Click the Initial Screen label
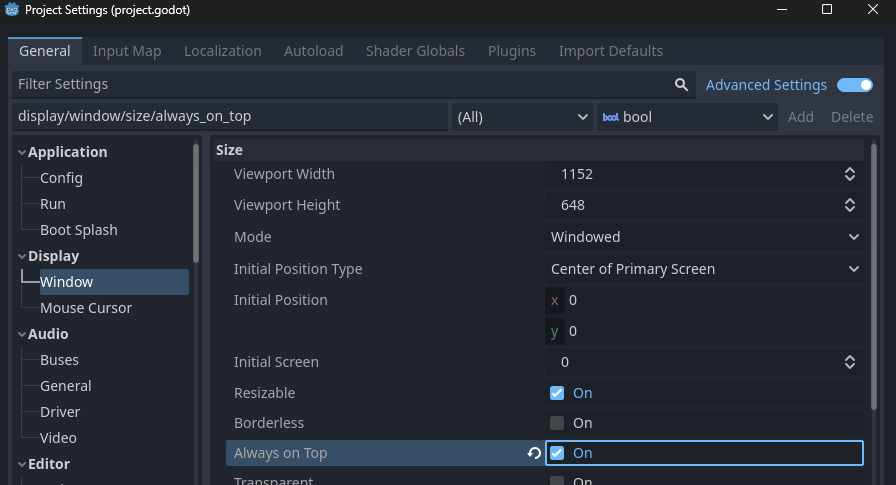The width and height of the screenshot is (896, 485). click(277, 362)
